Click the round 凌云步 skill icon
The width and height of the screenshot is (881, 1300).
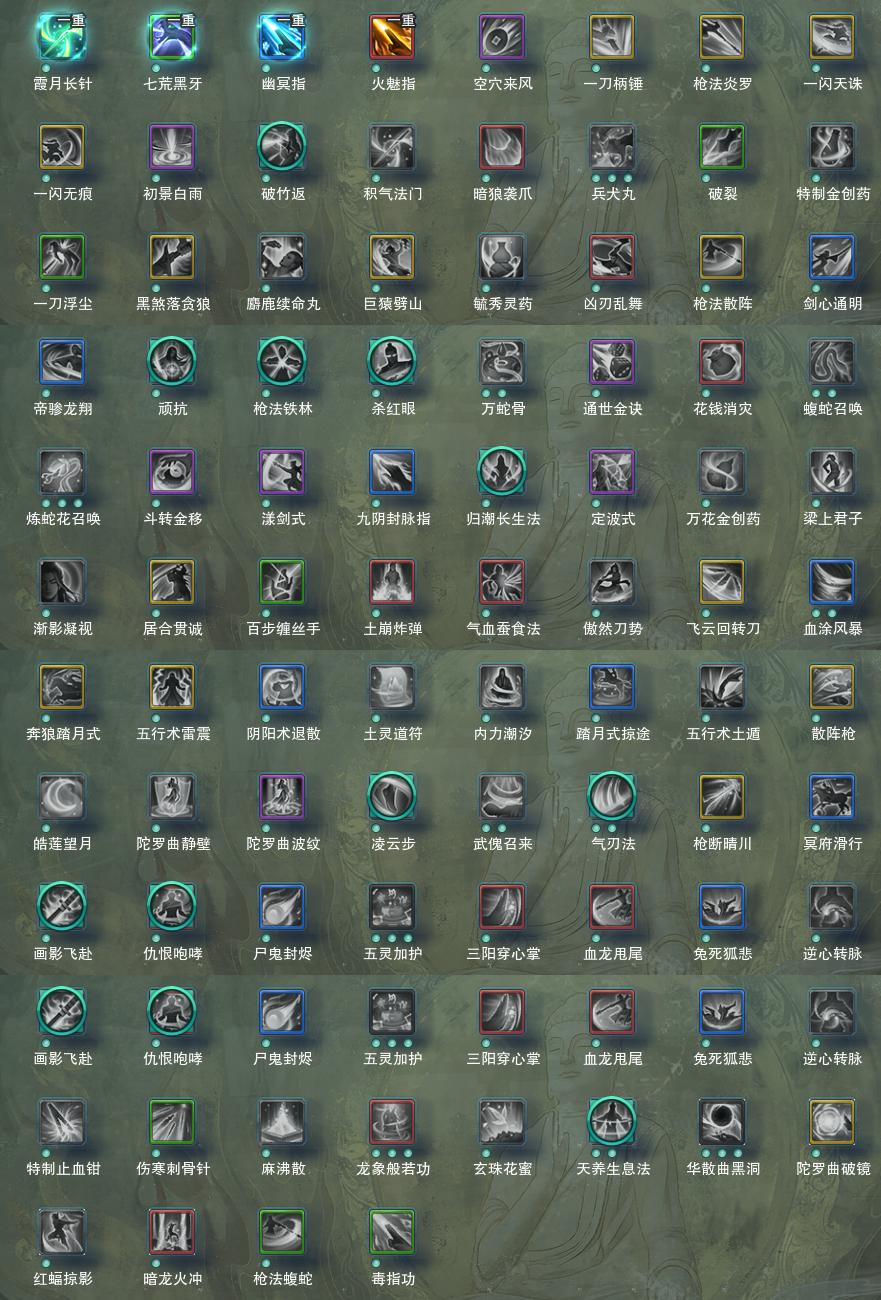point(392,797)
